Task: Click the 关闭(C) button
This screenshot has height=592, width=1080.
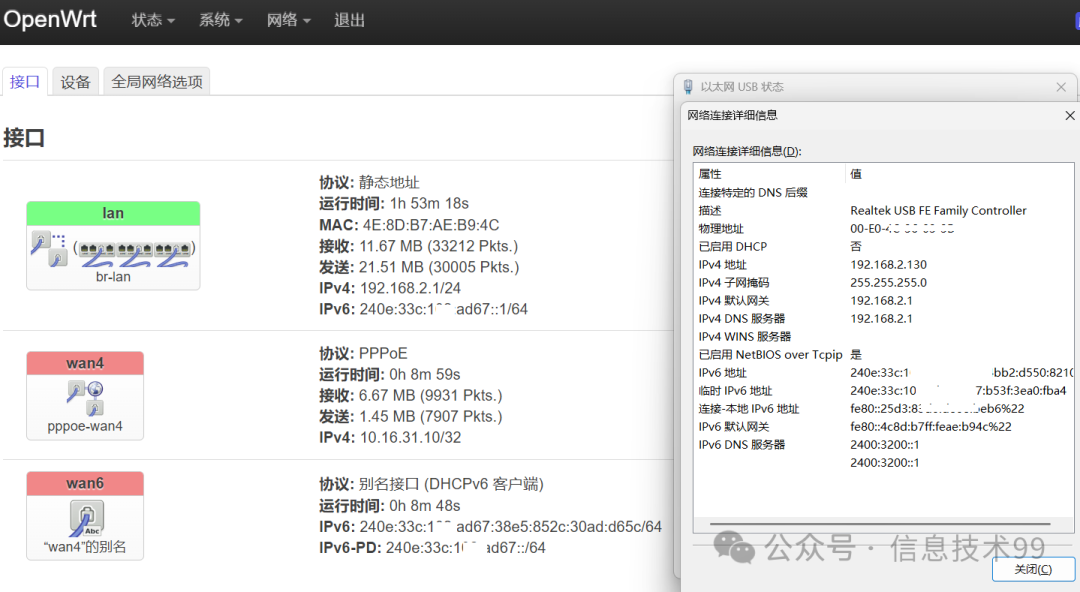Action: pyautogui.click(x=1032, y=569)
